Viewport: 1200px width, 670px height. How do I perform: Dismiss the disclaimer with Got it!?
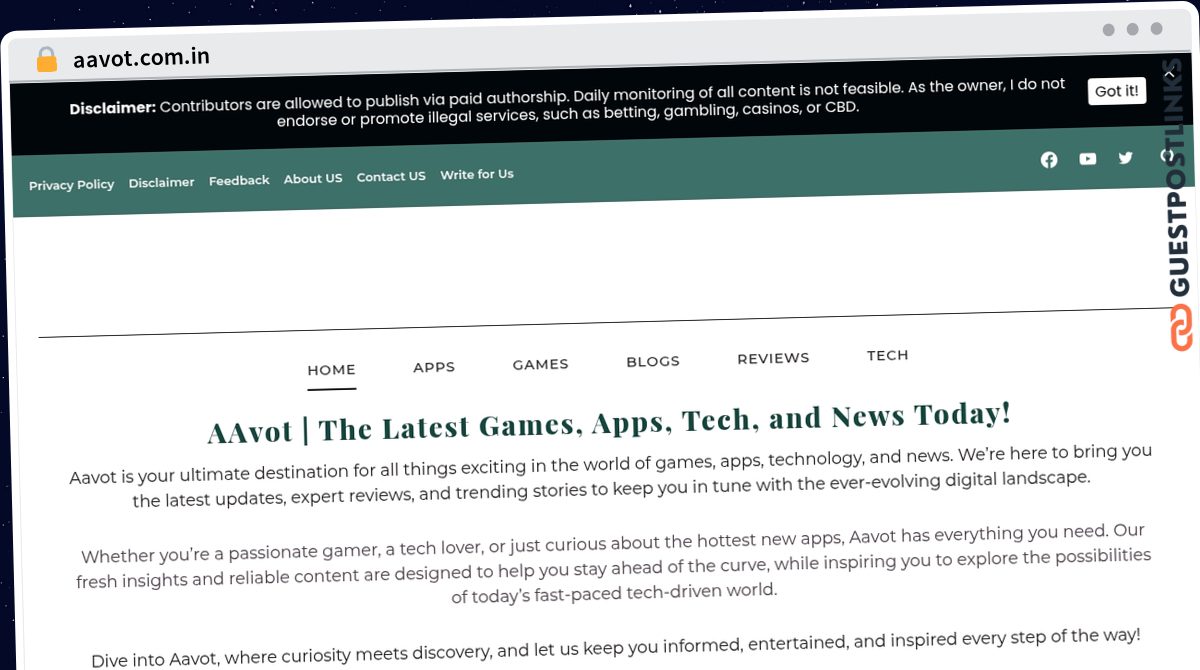(x=1117, y=91)
